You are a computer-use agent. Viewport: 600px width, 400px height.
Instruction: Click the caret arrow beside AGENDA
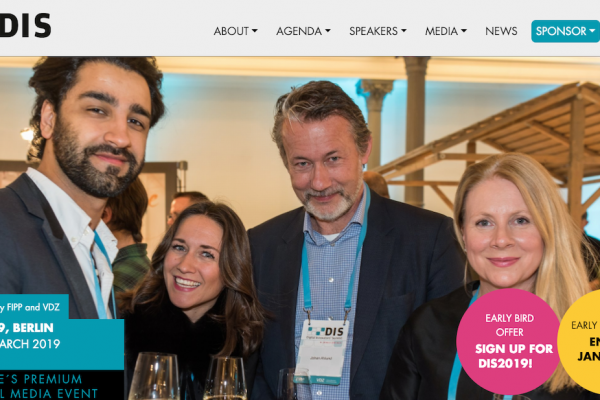pos(328,31)
